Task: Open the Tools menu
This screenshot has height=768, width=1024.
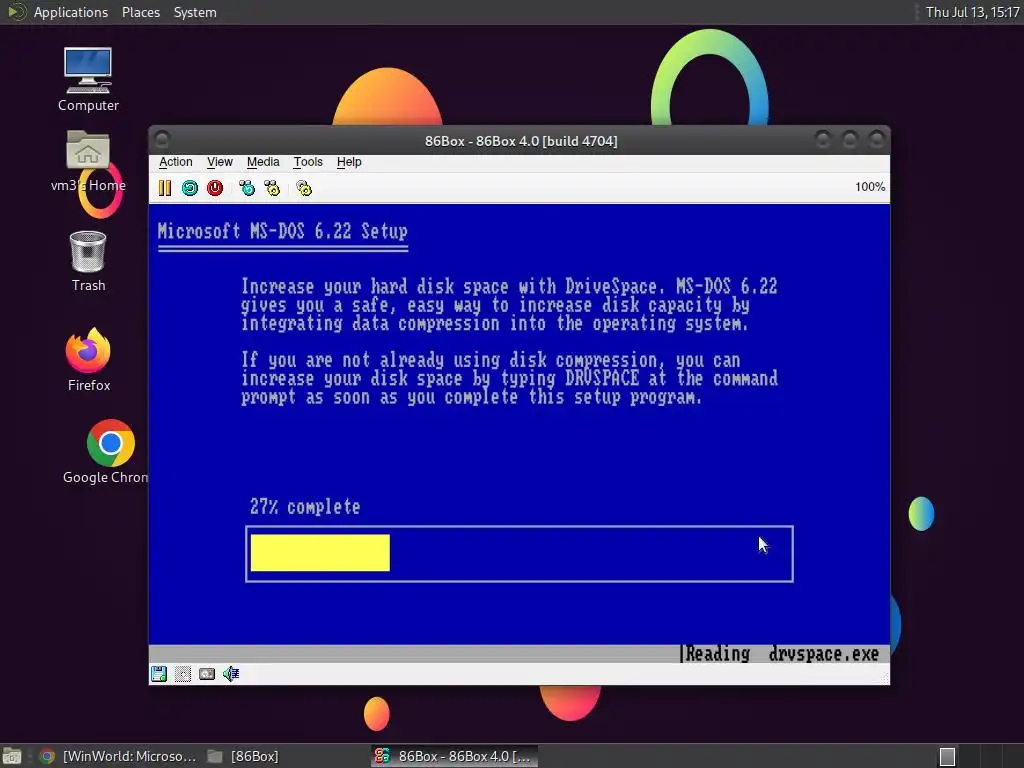Action: 308,162
